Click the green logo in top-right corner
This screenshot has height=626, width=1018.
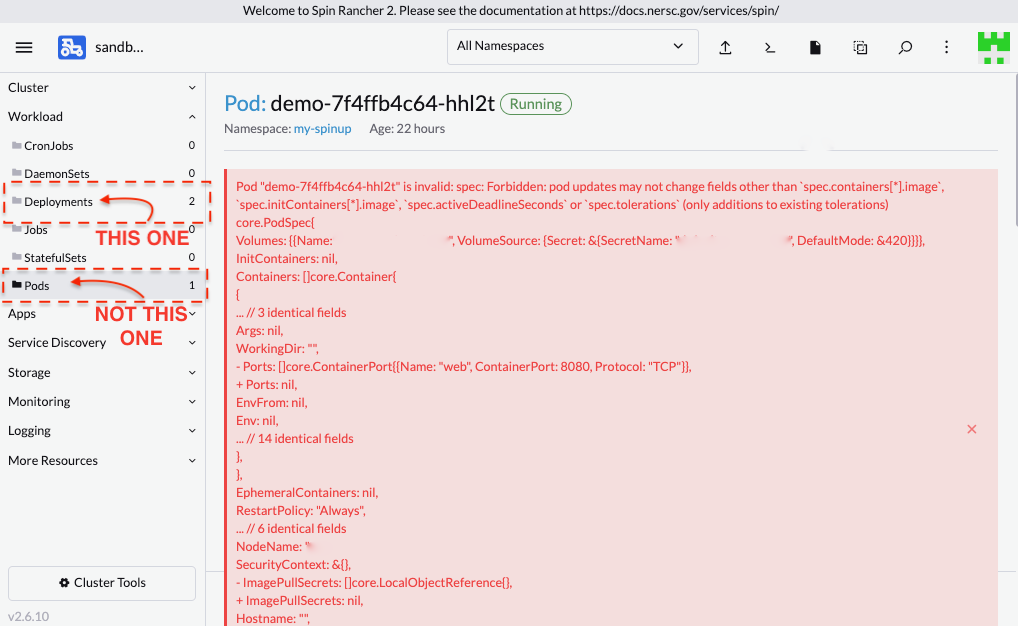tap(993, 47)
